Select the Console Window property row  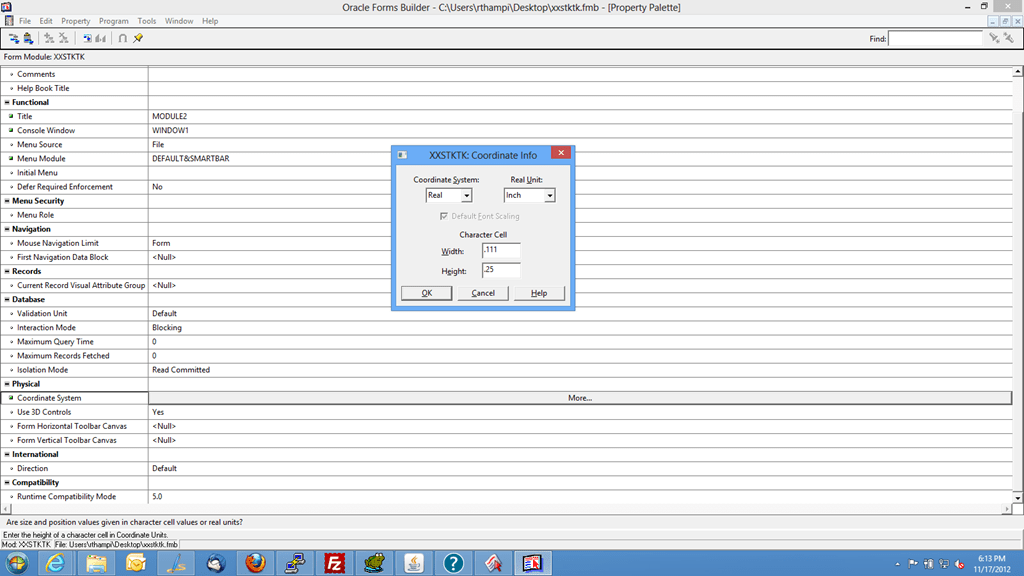point(507,131)
